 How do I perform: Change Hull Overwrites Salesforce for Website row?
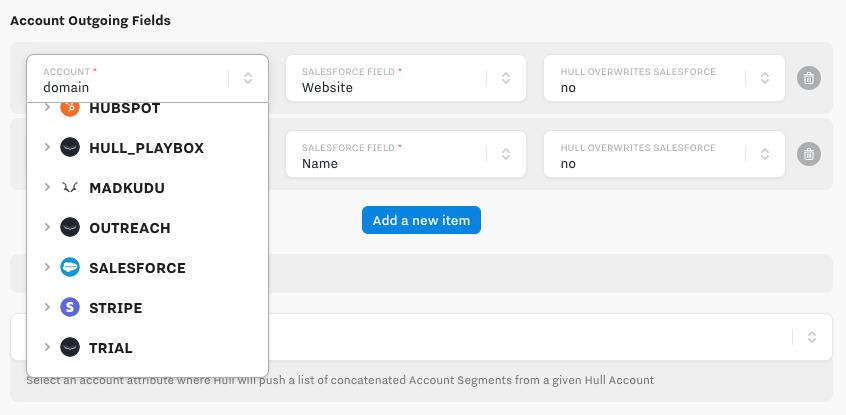(764, 78)
